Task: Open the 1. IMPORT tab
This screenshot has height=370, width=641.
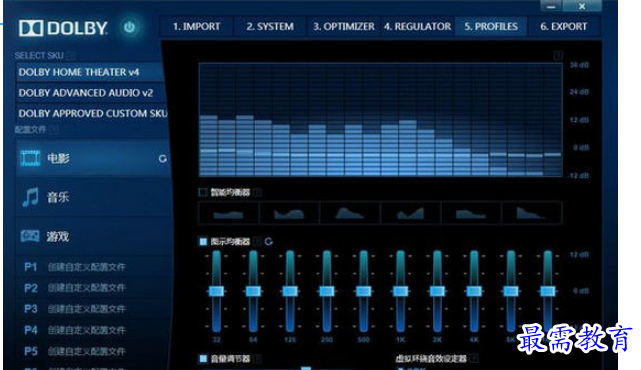Action: click(x=196, y=27)
